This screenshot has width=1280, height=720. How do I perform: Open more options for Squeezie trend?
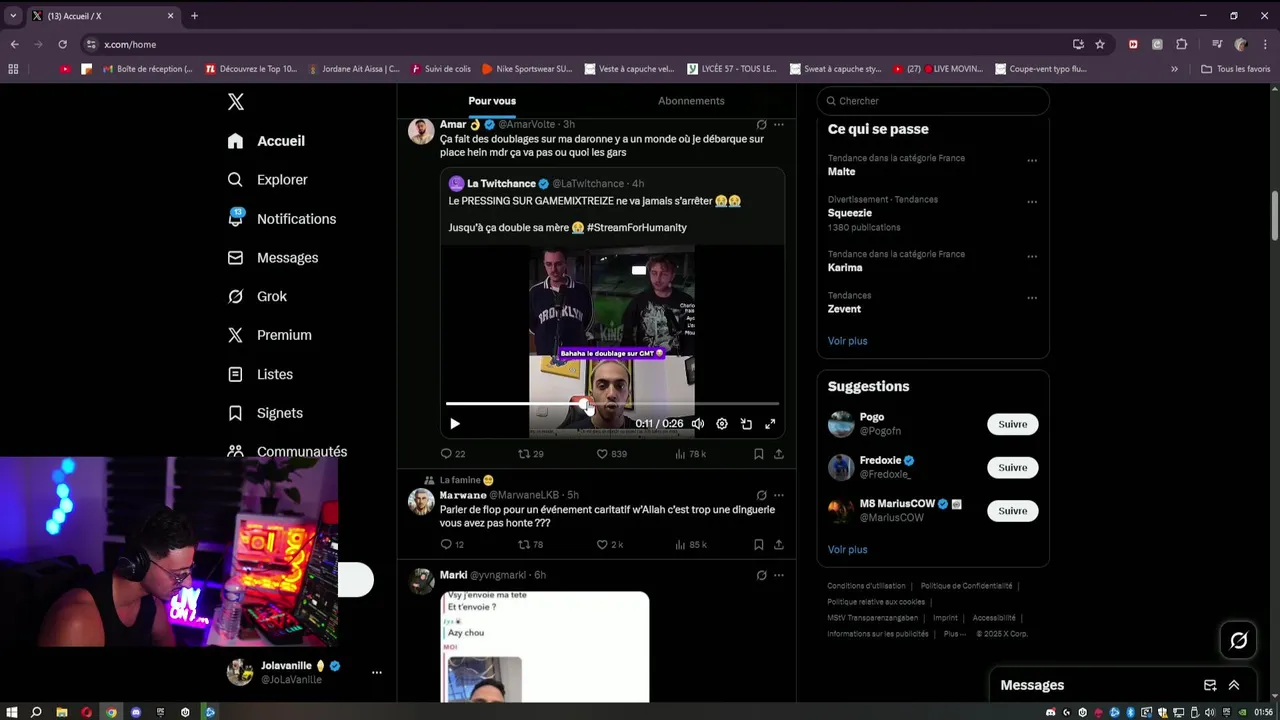click(x=1032, y=202)
